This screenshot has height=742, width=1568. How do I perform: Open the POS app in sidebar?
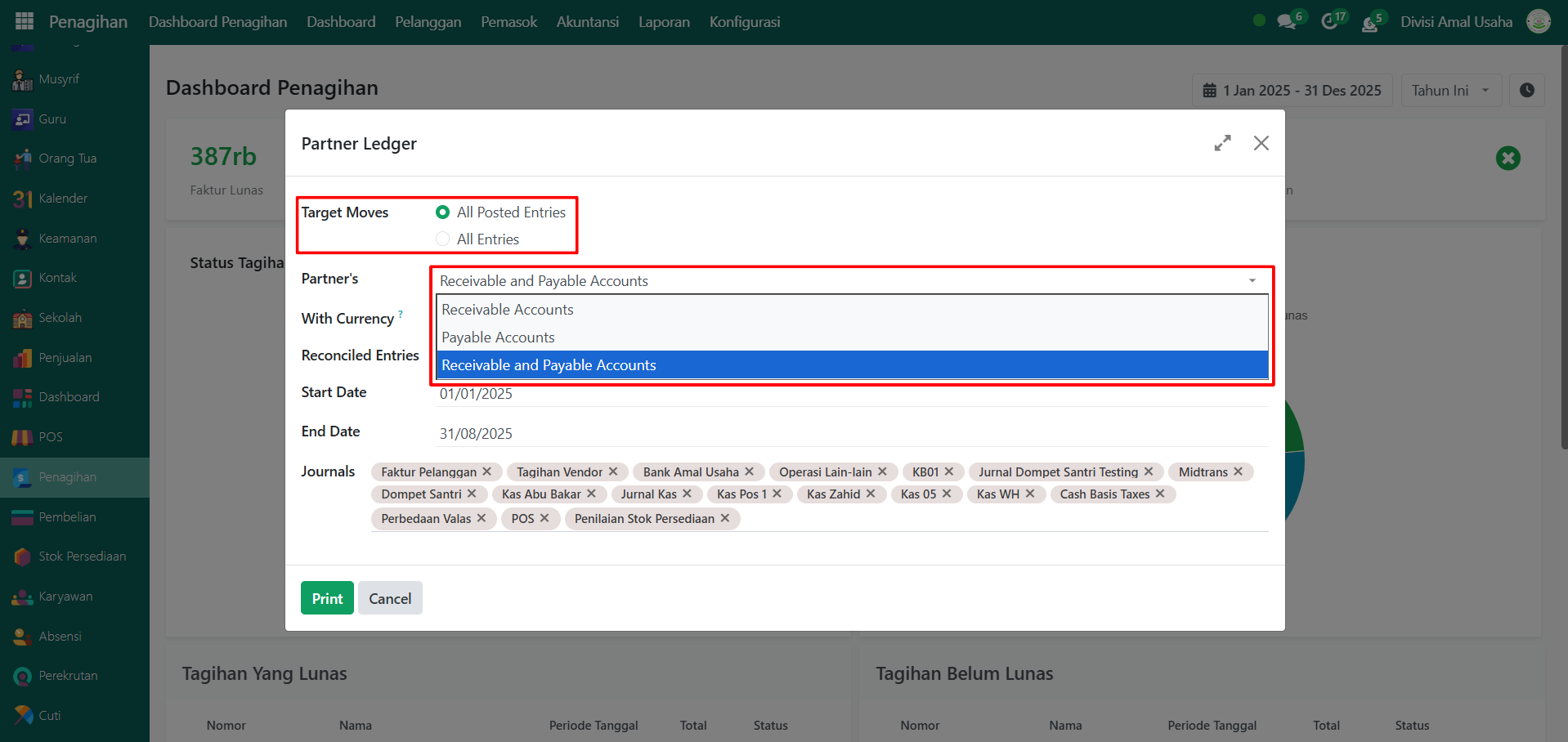point(50,437)
